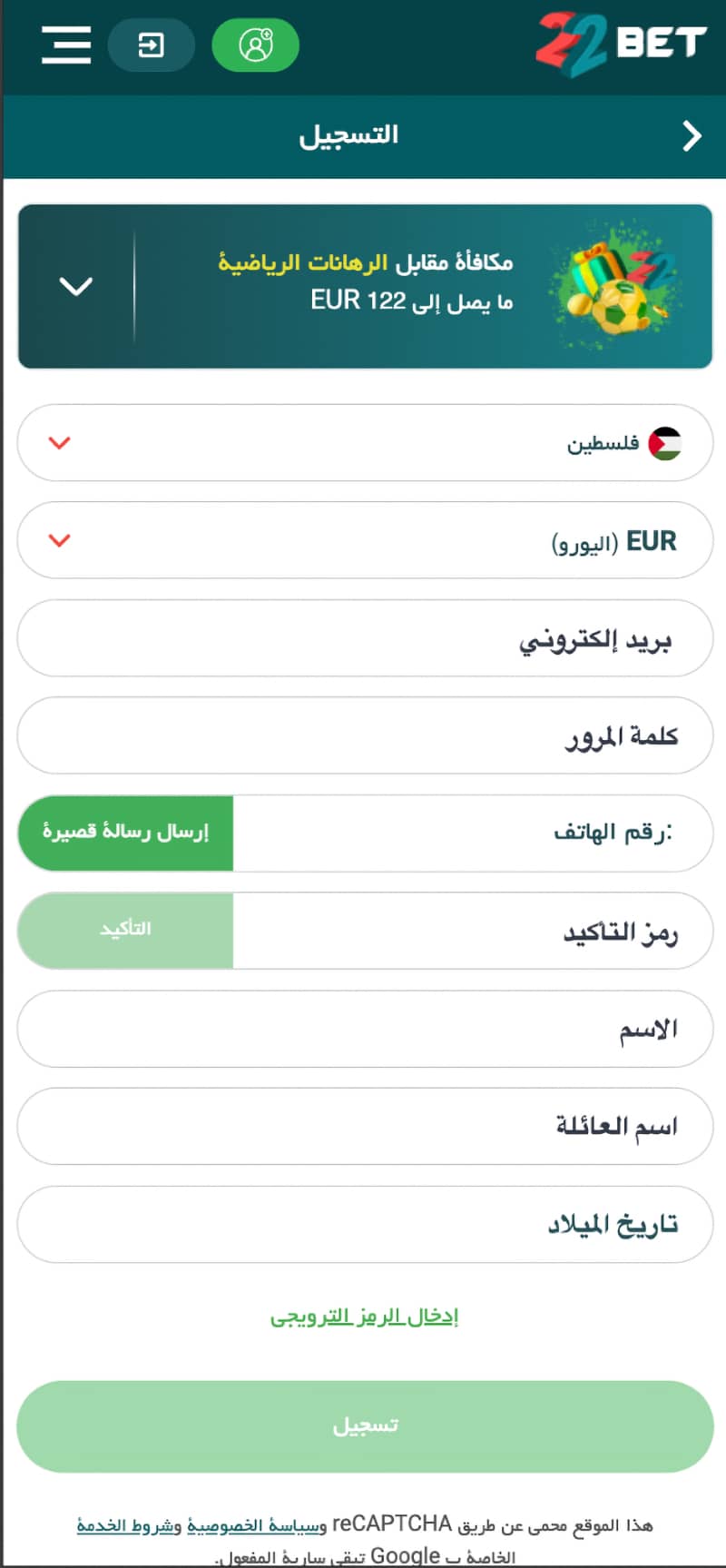Click the arrow beside the التسجيل header

coord(692,136)
